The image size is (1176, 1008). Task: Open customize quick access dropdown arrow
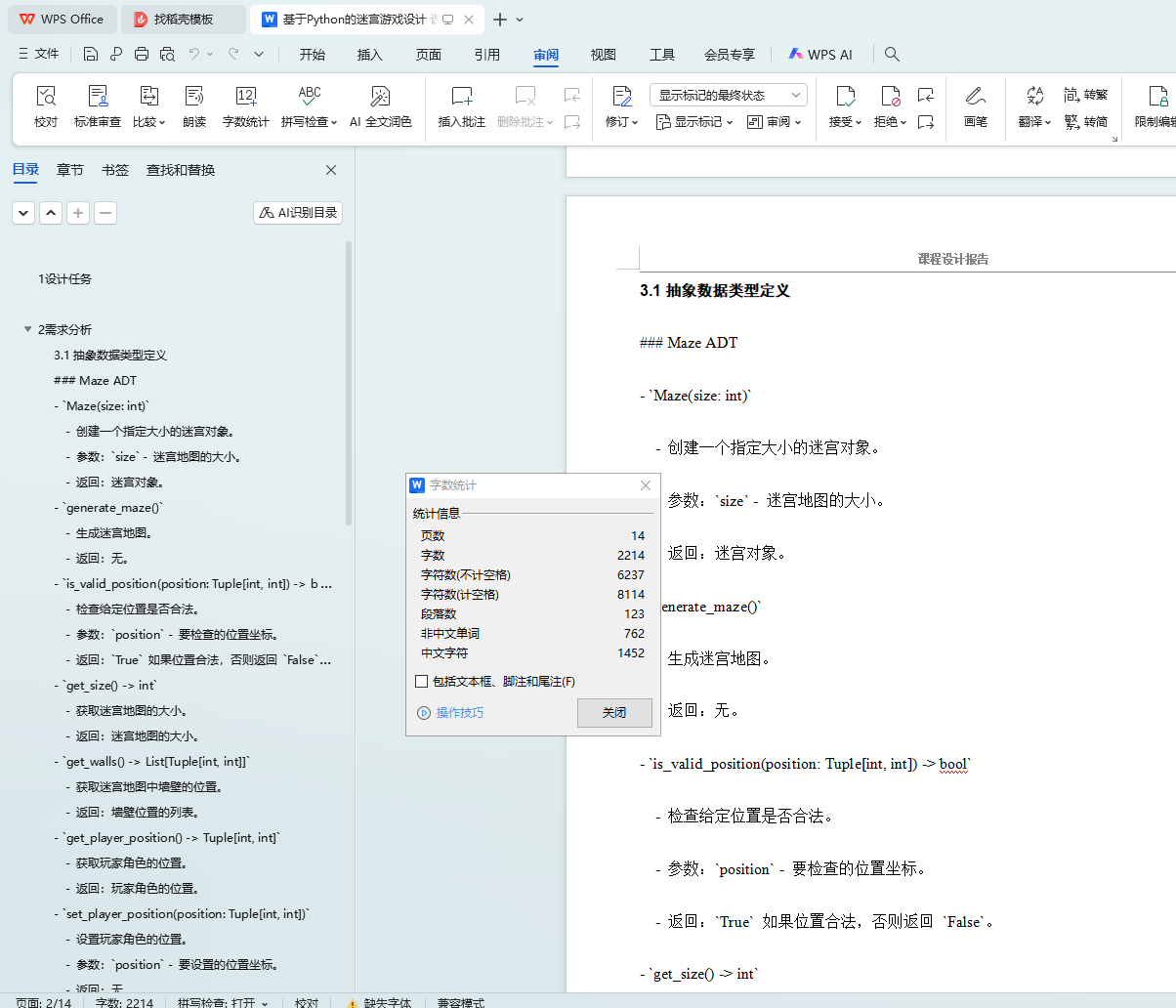tap(259, 55)
